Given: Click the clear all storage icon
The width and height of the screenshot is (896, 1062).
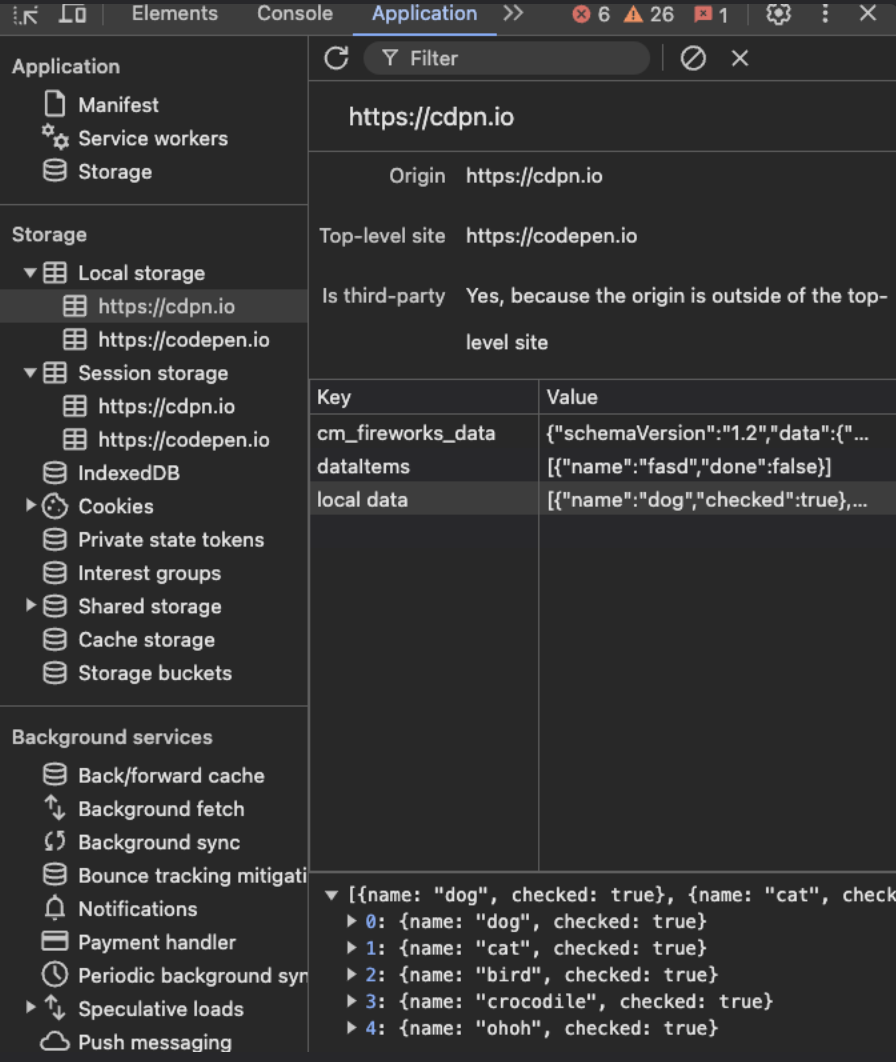Looking at the screenshot, I should pos(693,59).
